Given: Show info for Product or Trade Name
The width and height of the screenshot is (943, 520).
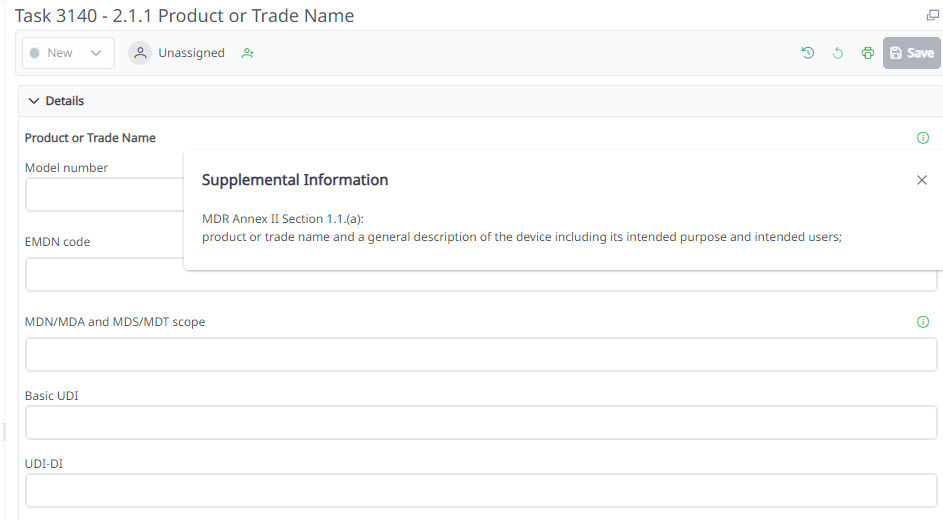Looking at the screenshot, I should coord(923,138).
